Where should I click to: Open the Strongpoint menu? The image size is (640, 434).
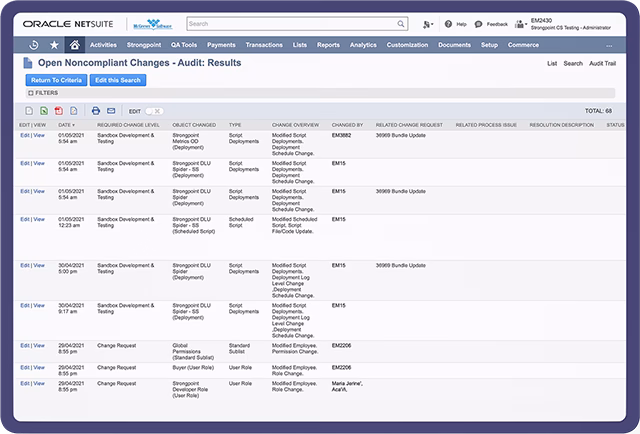(x=144, y=45)
